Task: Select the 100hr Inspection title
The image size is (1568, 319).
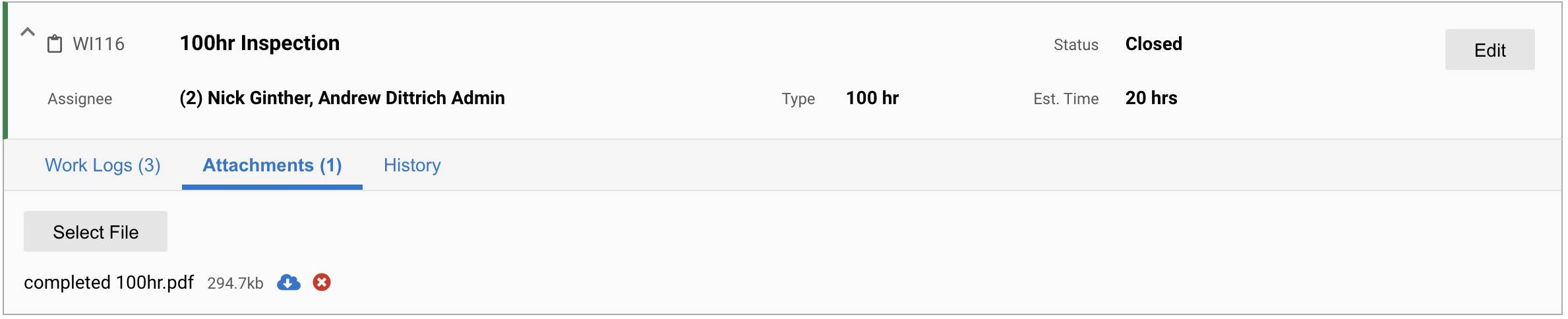Action: (x=260, y=43)
